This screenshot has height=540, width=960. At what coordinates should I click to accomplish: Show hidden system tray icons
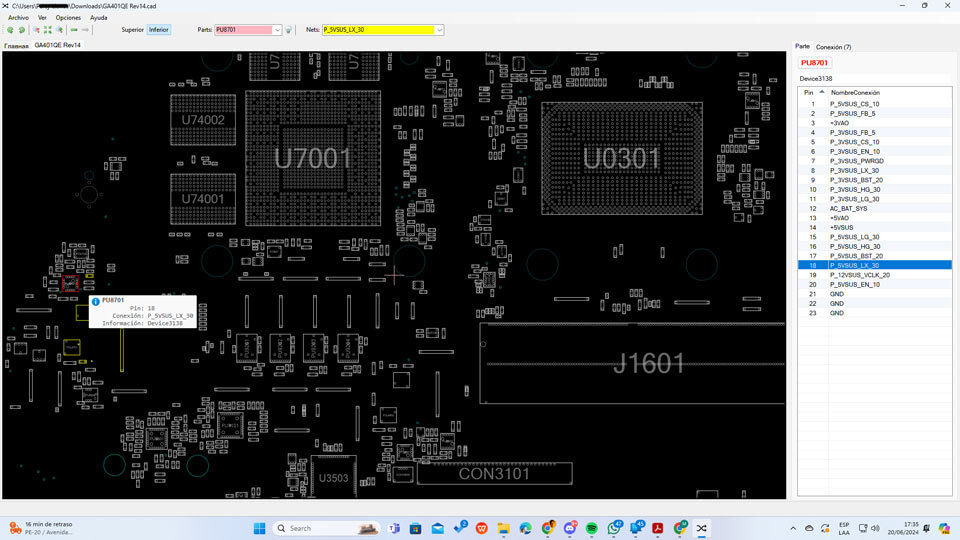[793, 528]
